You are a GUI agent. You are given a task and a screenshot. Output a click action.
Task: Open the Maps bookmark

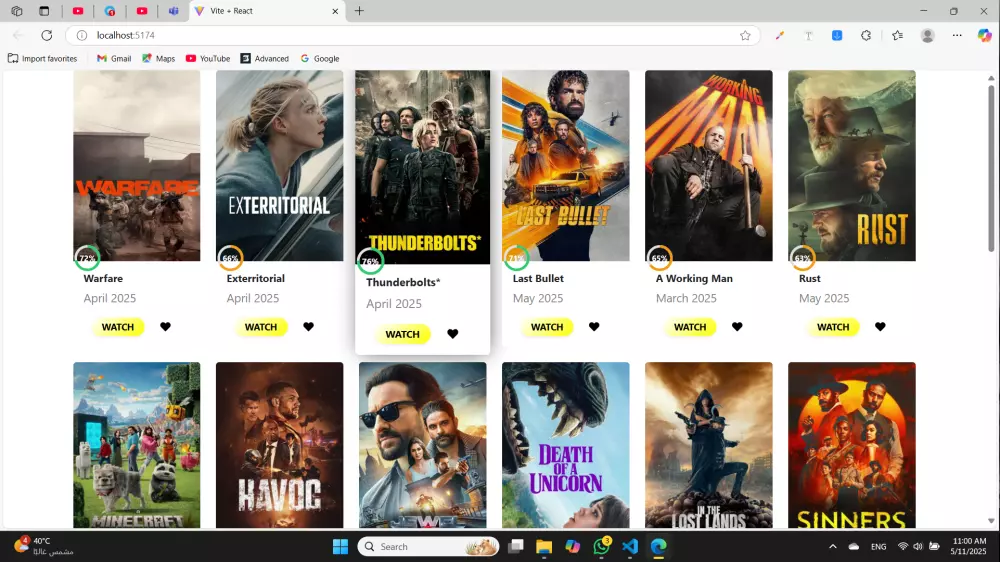158,59
